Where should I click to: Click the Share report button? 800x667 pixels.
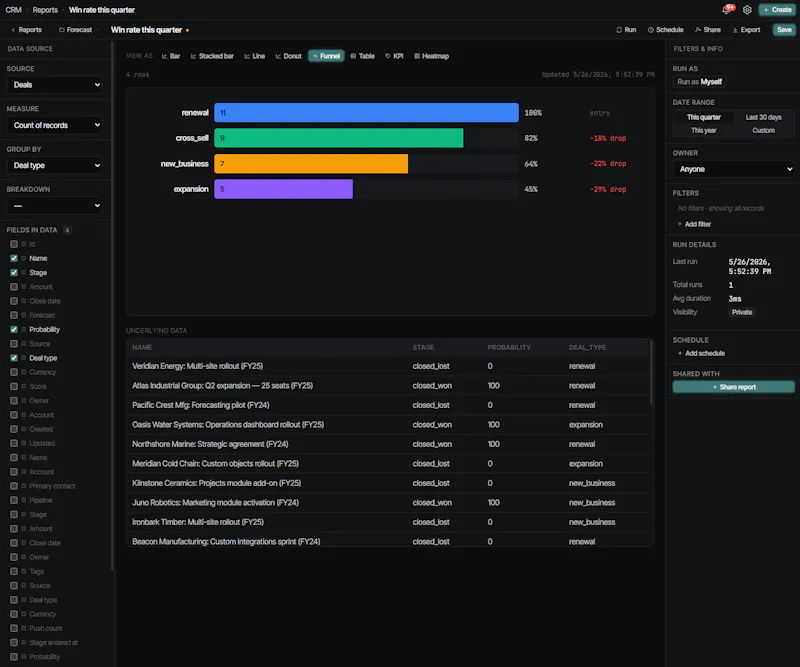pyautogui.click(x=734, y=387)
